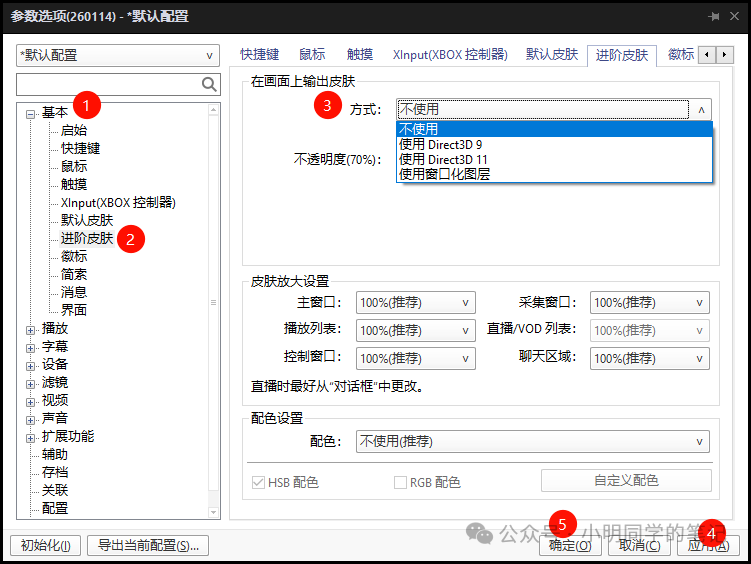
Task: Select 使用 Direct3D 11 from list
Action: pyautogui.click(x=443, y=159)
